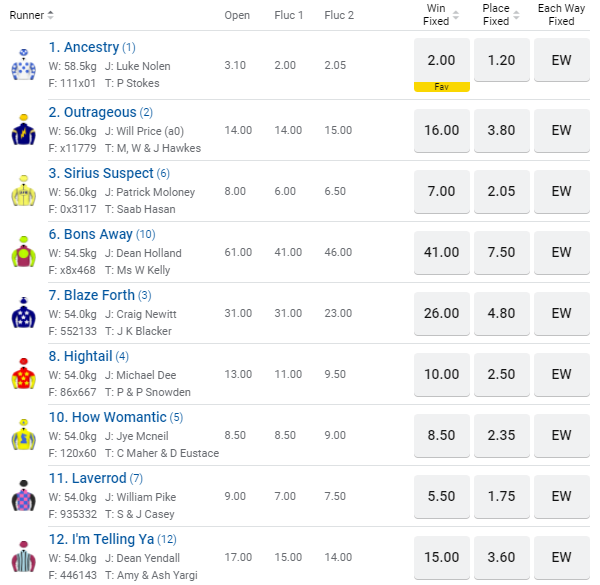Click How Womantic jockey silks icon
The width and height of the screenshot is (600, 585).
(24, 436)
